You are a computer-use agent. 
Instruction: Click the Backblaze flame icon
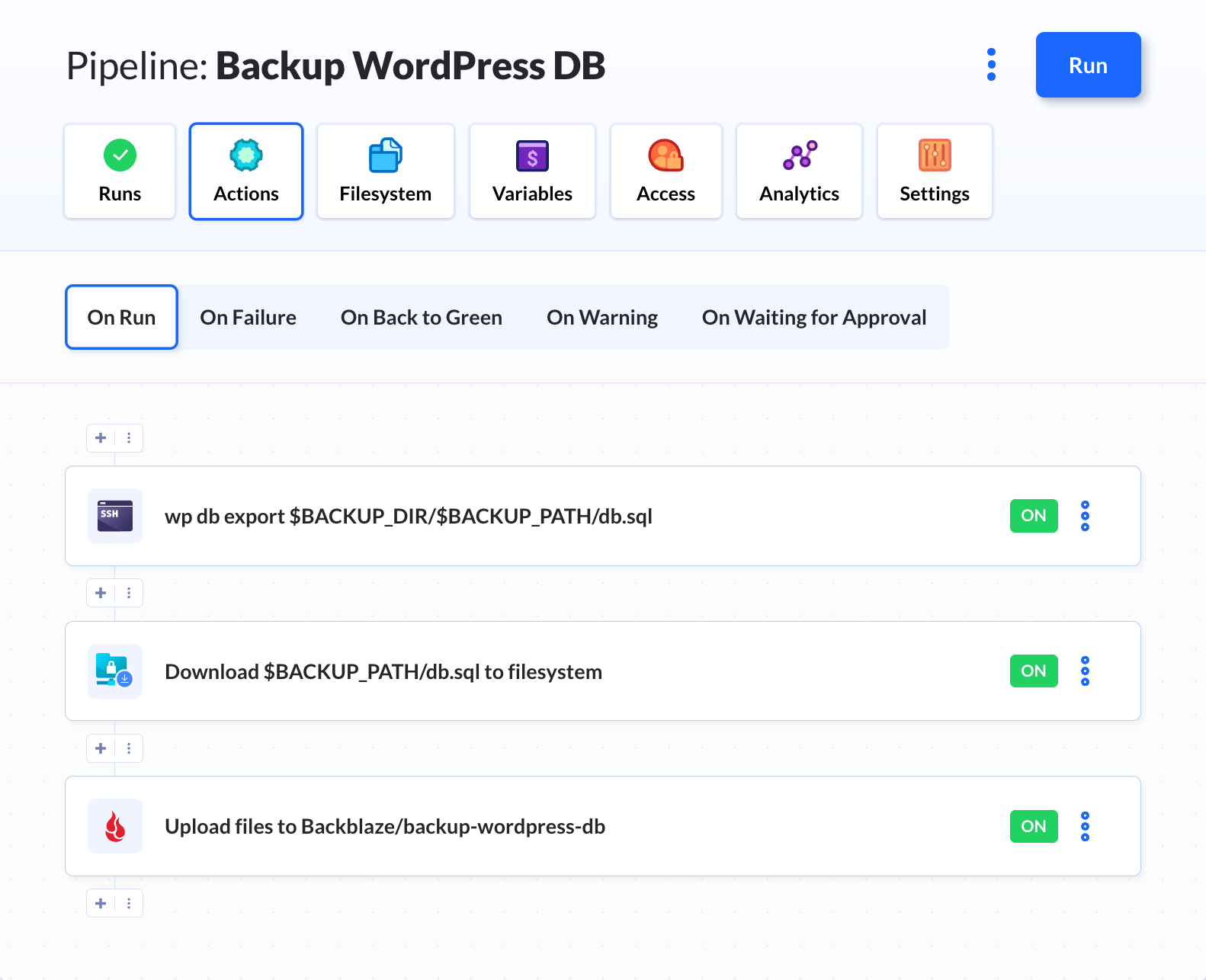click(115, 826)
